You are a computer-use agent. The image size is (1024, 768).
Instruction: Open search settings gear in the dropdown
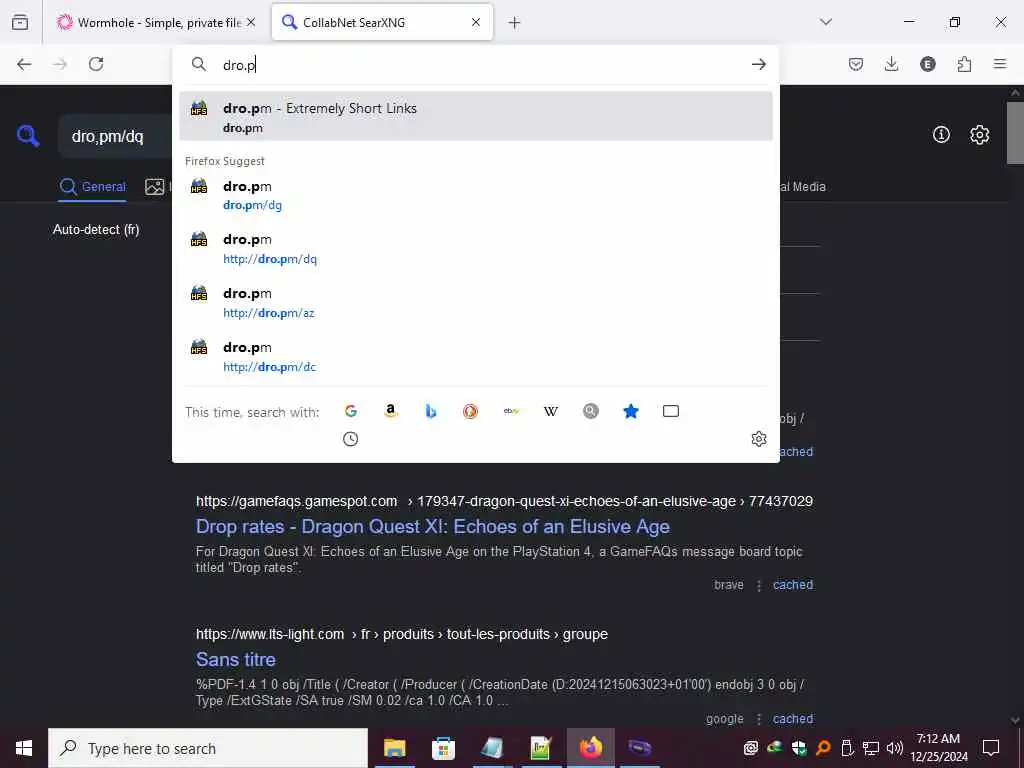click(759, 439)
